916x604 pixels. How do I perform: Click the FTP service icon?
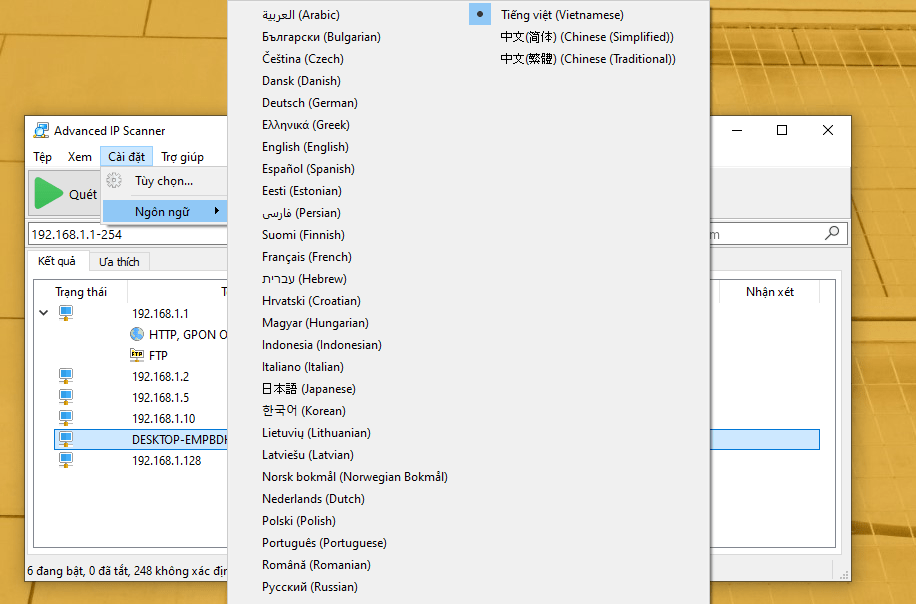[137, 355]
